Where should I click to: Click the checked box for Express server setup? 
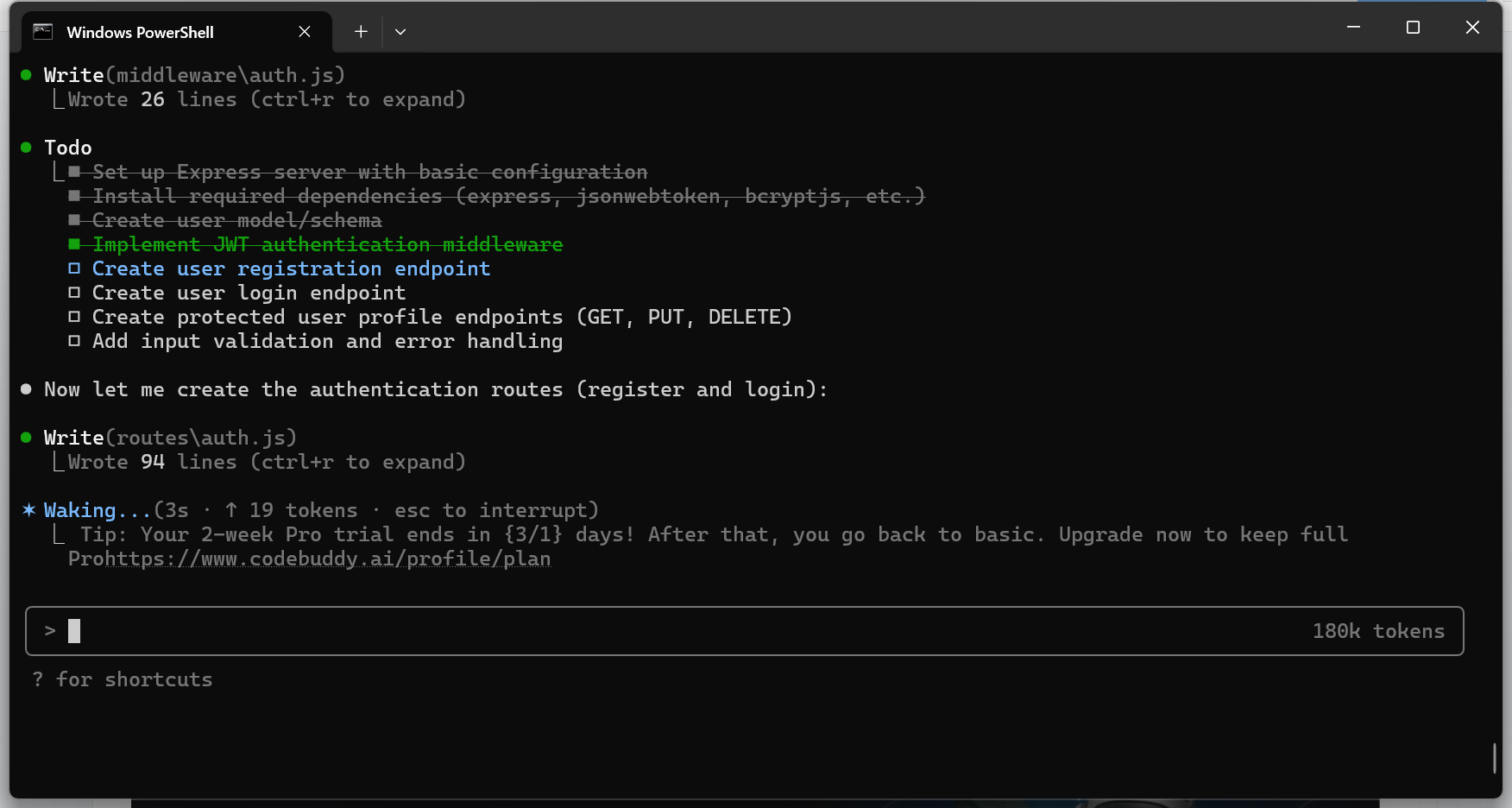click(74, 172)
